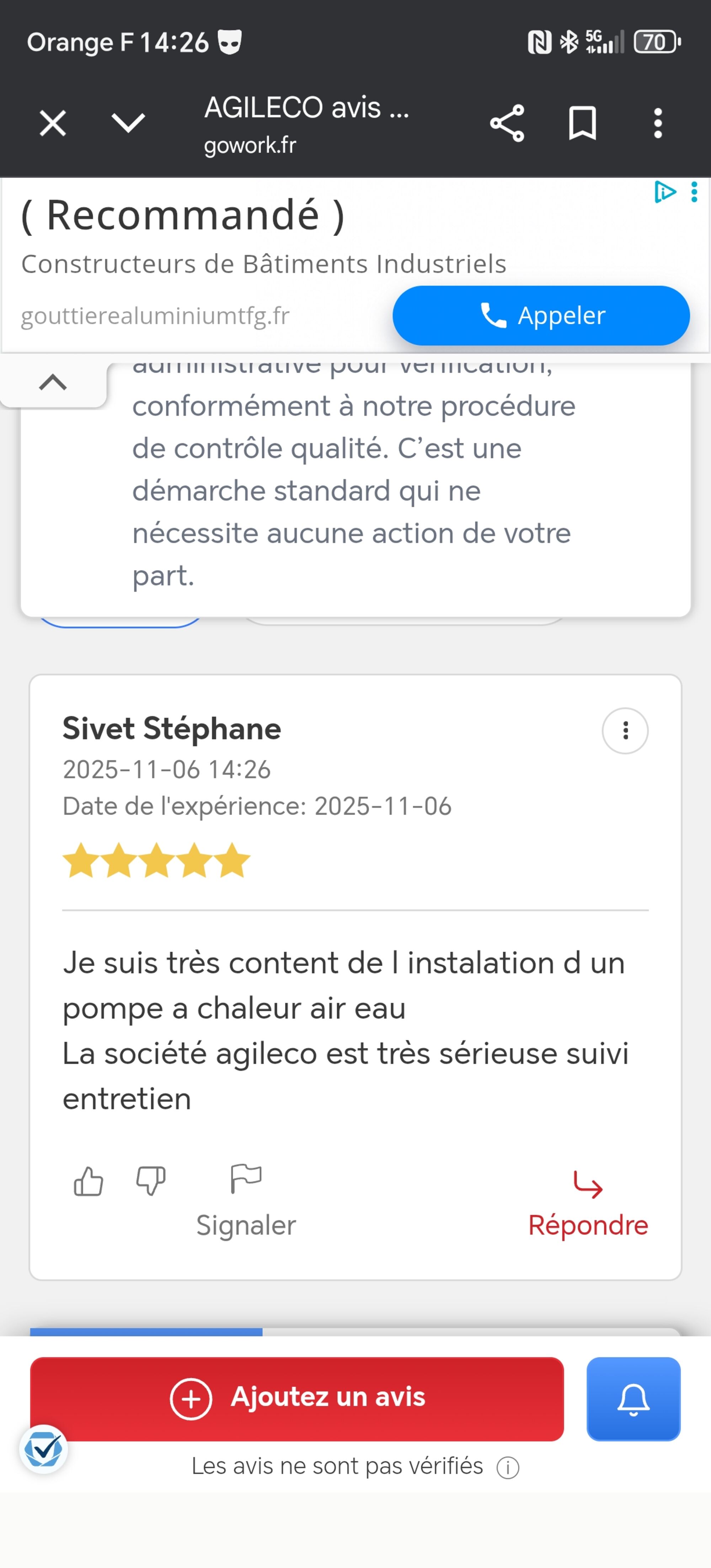Tap the blue notification bell button
Viewport: 711px width, 1568px height.
(x=633, y=1399)
